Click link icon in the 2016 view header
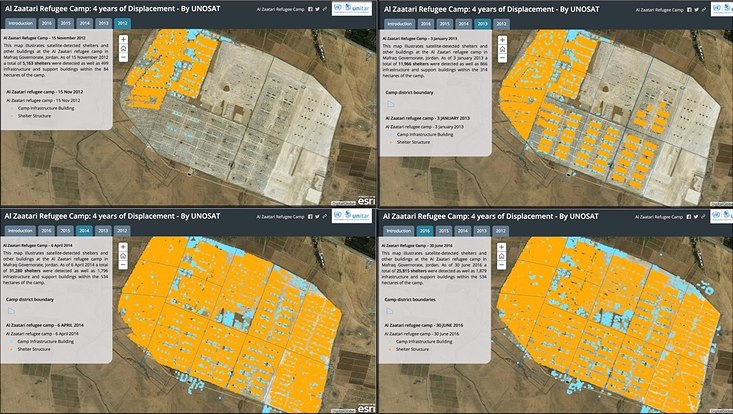 click(703, 217)
